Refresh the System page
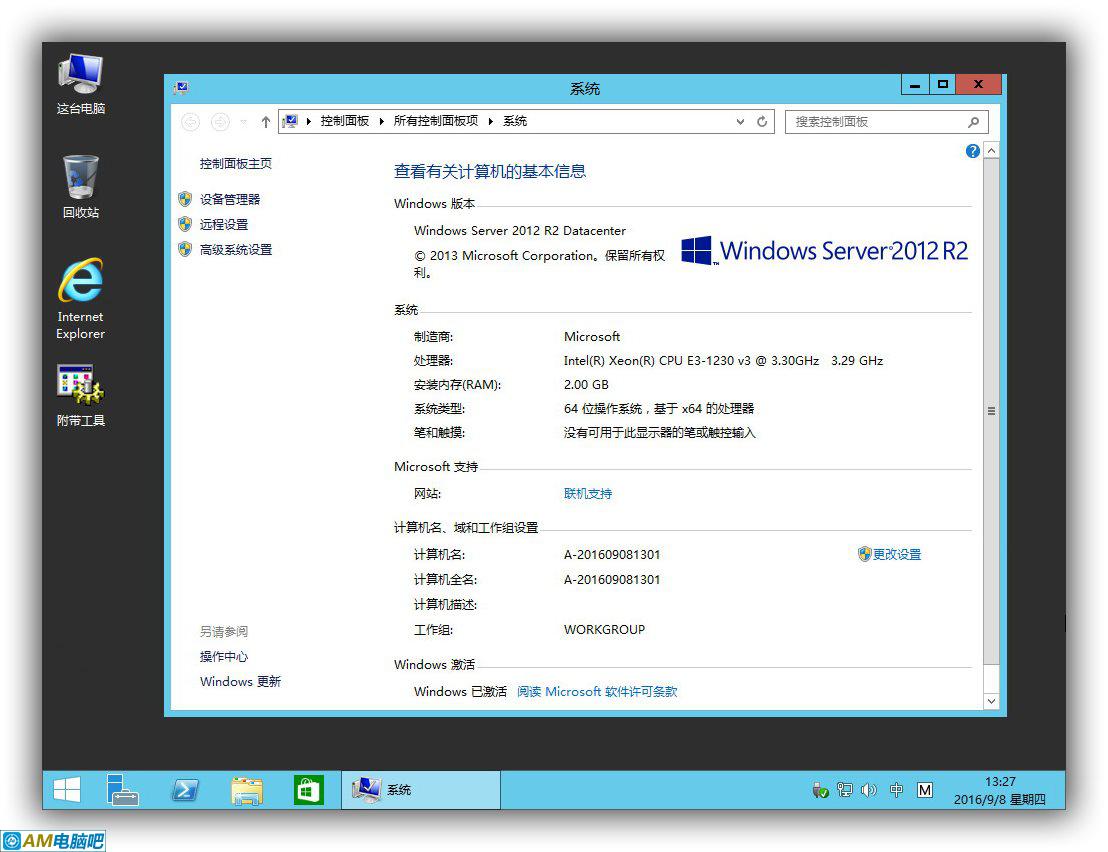The image size is (1108, 852). point(762,122)
